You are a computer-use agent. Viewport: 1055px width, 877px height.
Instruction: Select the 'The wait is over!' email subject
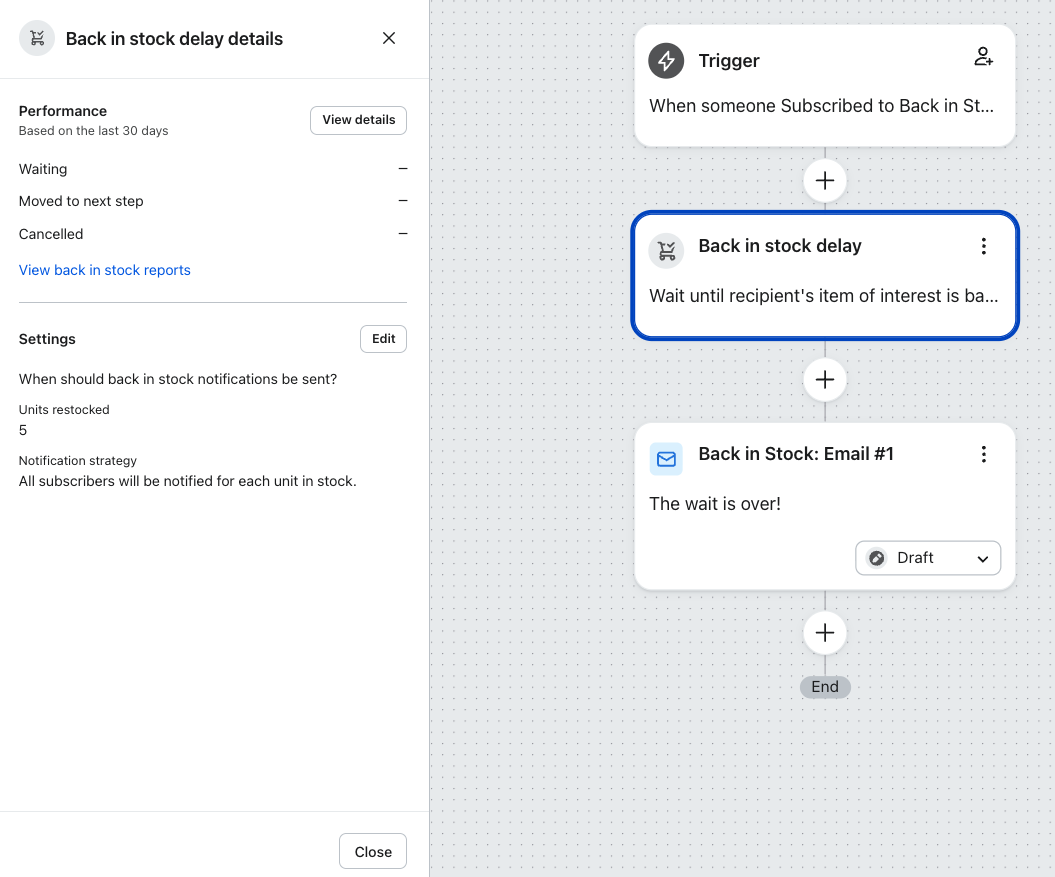(x=715, y=504)
